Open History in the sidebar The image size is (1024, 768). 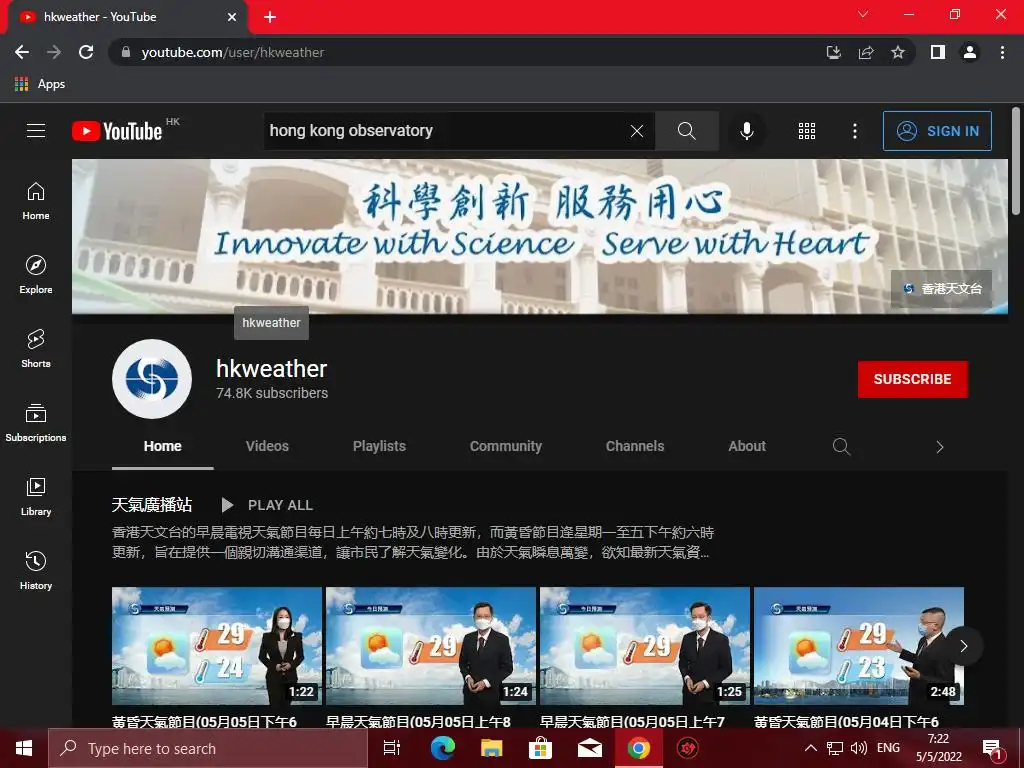(36, 571)
